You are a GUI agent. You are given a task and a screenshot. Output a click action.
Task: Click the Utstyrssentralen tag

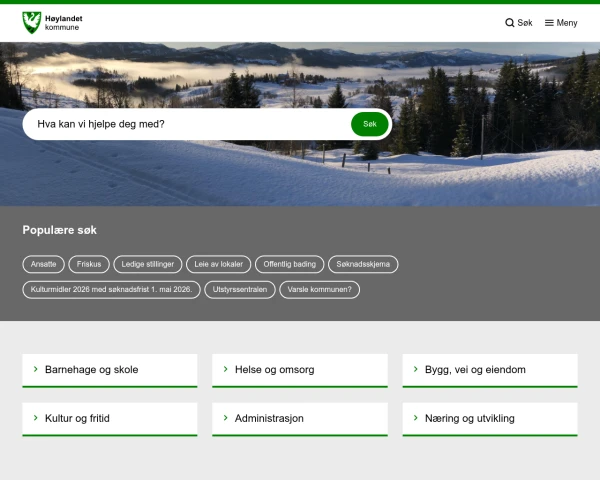[239, 289]
